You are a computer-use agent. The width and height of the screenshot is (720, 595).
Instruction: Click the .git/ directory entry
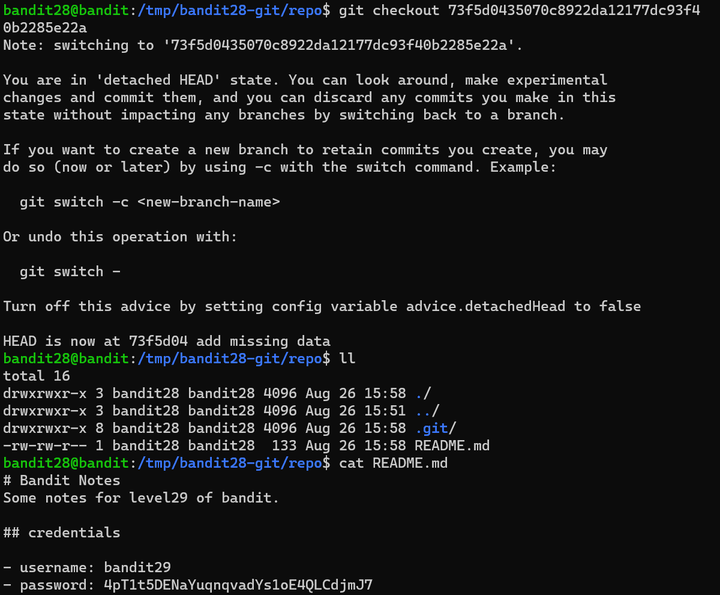pos(435,428)
